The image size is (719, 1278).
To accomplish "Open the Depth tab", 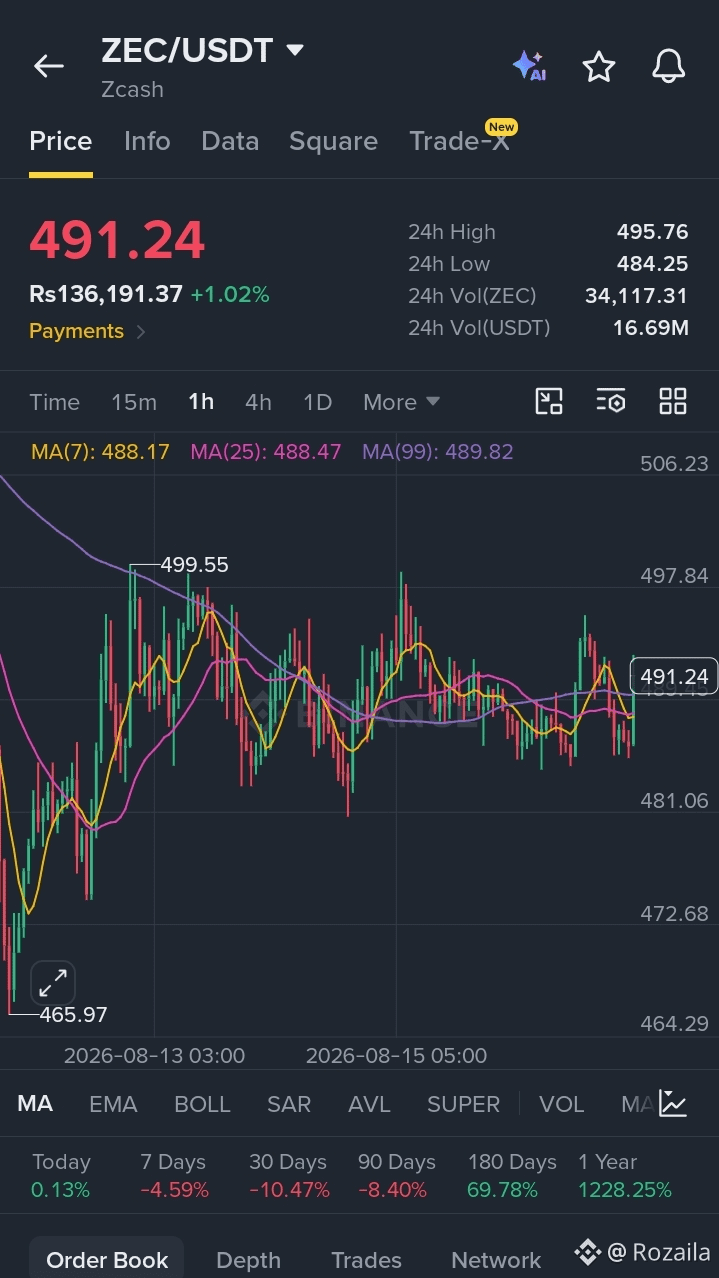I will (248, 1260).
